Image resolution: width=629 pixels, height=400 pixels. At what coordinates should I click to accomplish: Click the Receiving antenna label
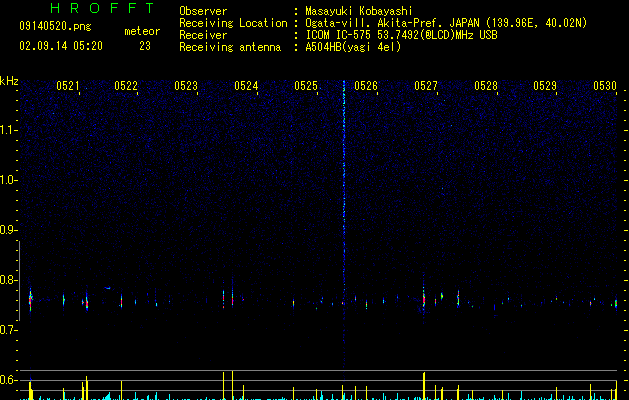click(x=230, y=47)
